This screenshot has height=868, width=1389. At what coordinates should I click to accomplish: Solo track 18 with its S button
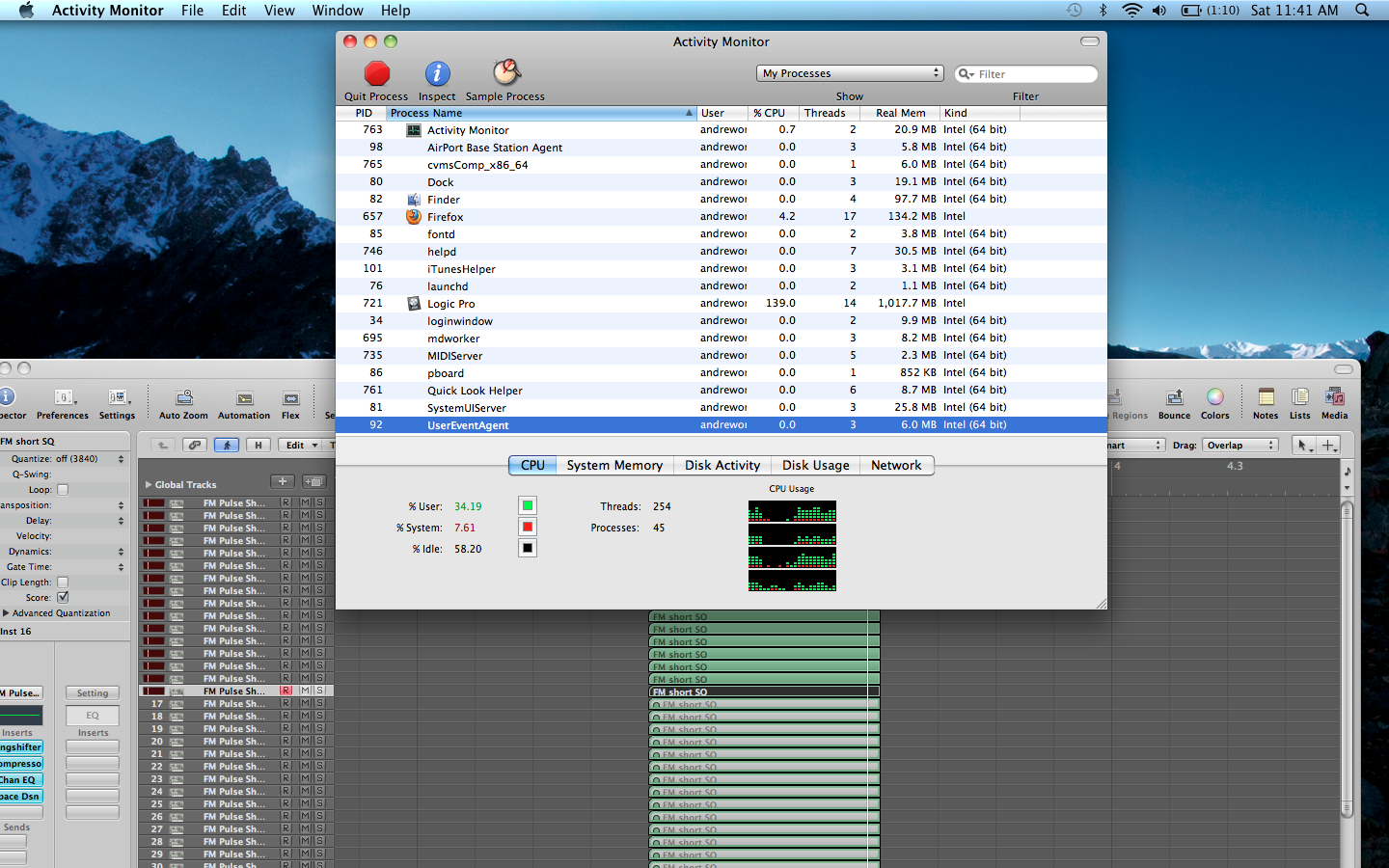(319, 717)
